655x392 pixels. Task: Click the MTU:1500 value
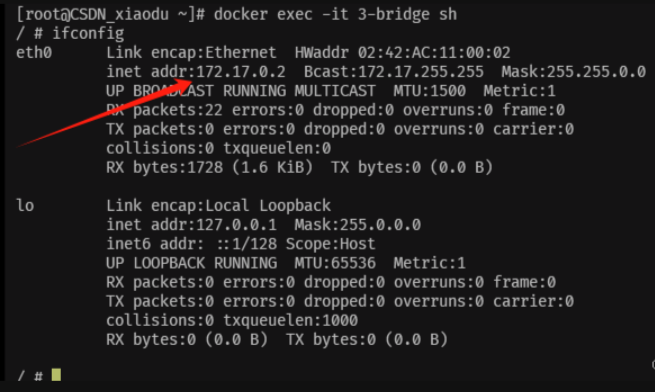click(x=429, y=91)
